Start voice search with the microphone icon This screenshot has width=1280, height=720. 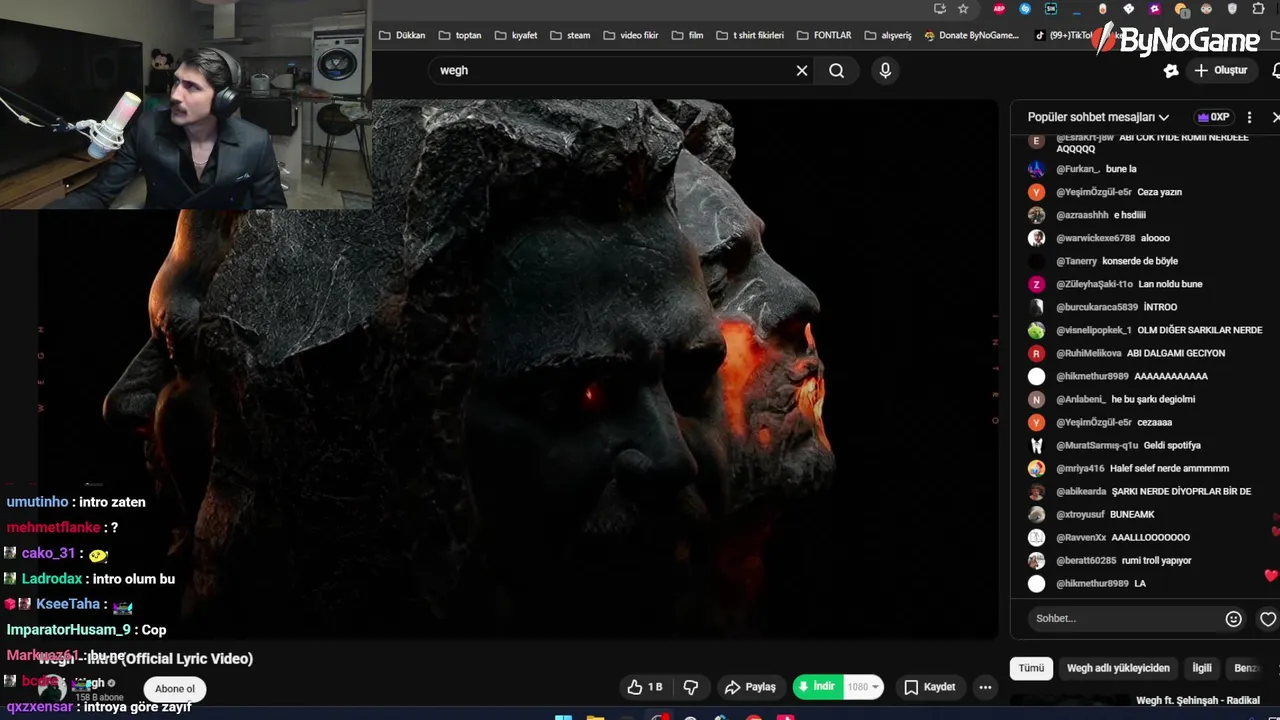pyautogui.click(x=885, y=70)
